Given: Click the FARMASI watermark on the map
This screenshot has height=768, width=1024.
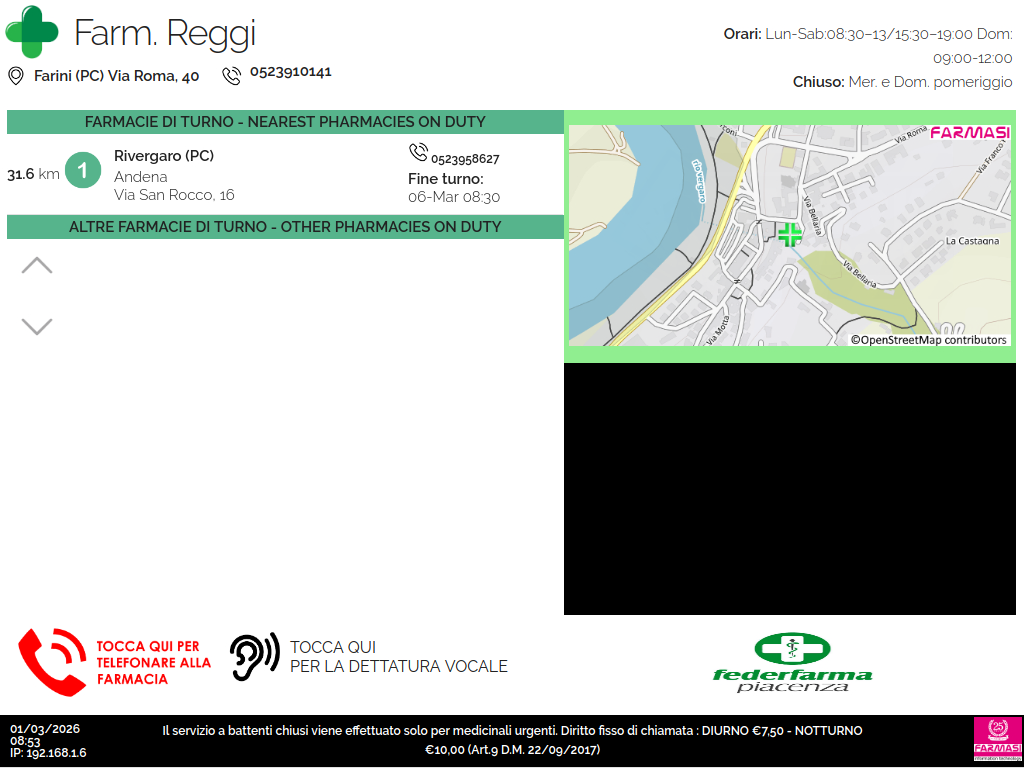Looking at the screenshot, I should [969, 133].
